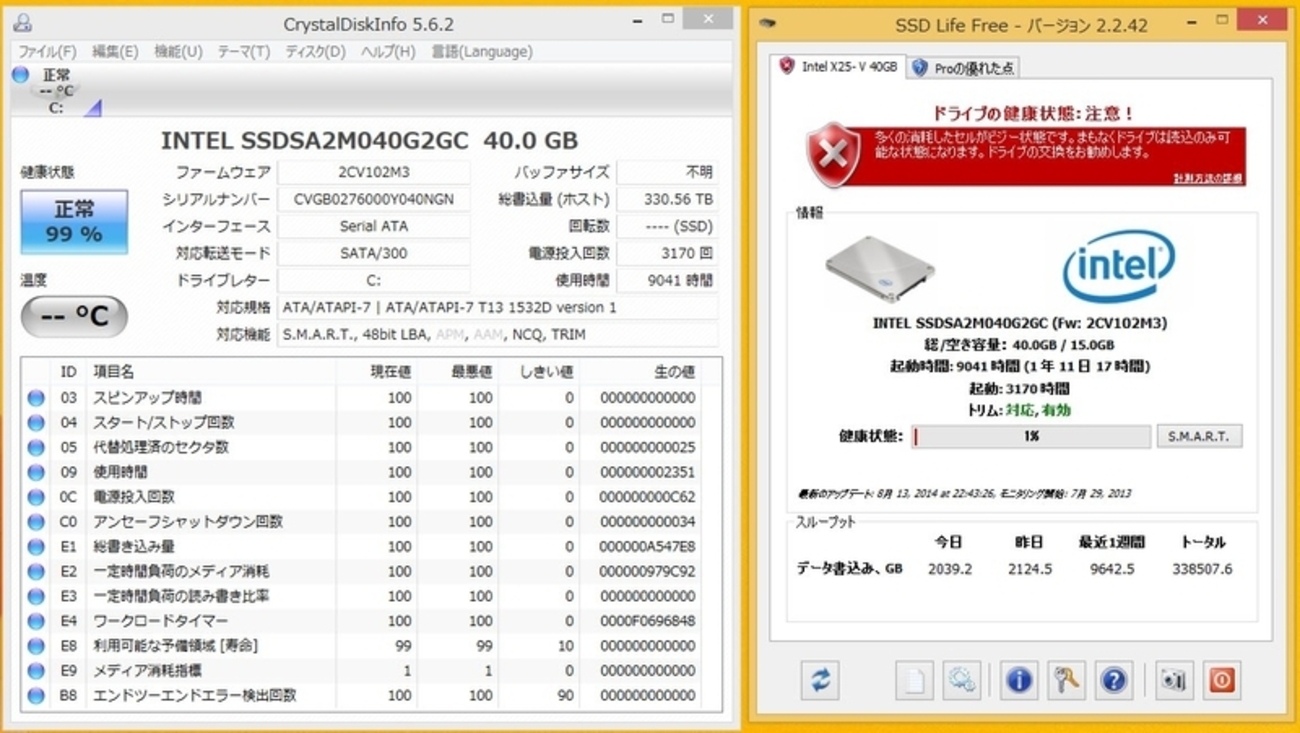Select the raw value 000000002351
This screenshot has width=1300, height=733.
pos(647,472)
